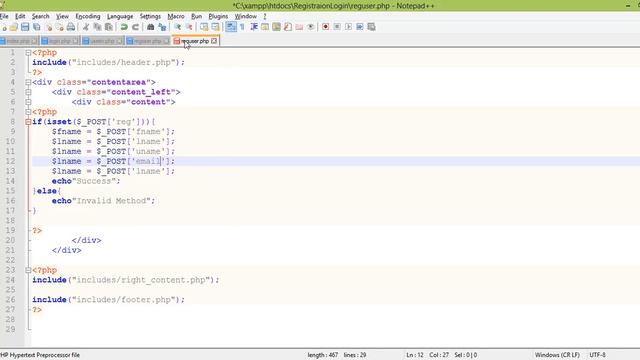Click the echo"Success"; line of code
This screenshot has height=360, width=640.
pyautogui.click(x=86, y=181)
